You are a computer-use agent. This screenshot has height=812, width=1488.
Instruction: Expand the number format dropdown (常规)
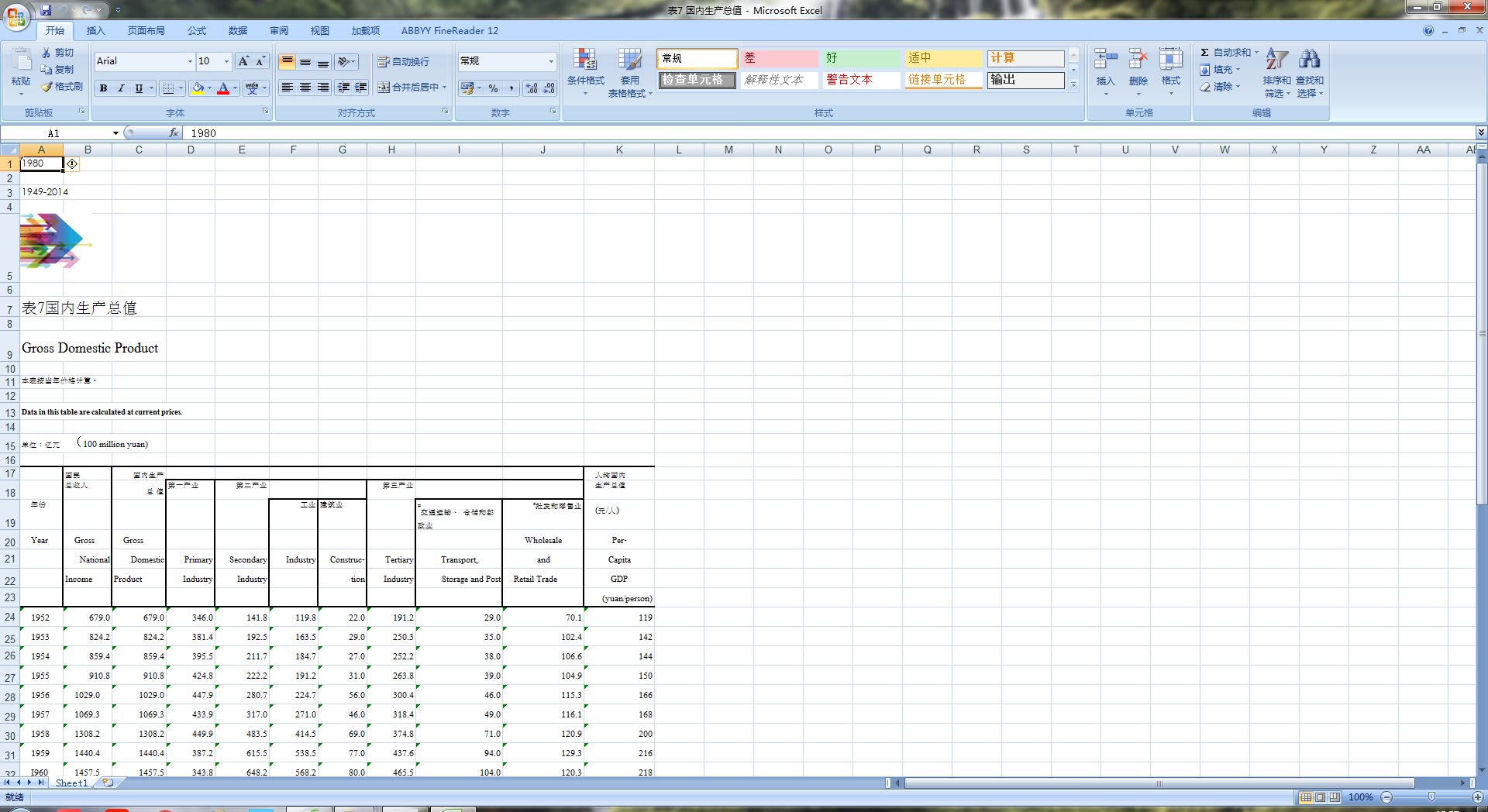pyautogui.click(x=551, y=61)
